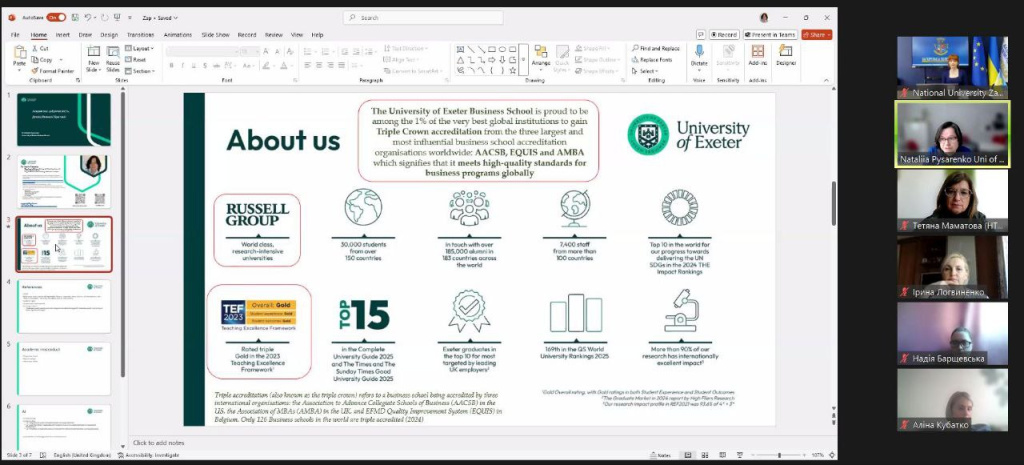Toggle Normal view in status bar
The height and width of the screenshot is (465, 1024).
(688, 455)
